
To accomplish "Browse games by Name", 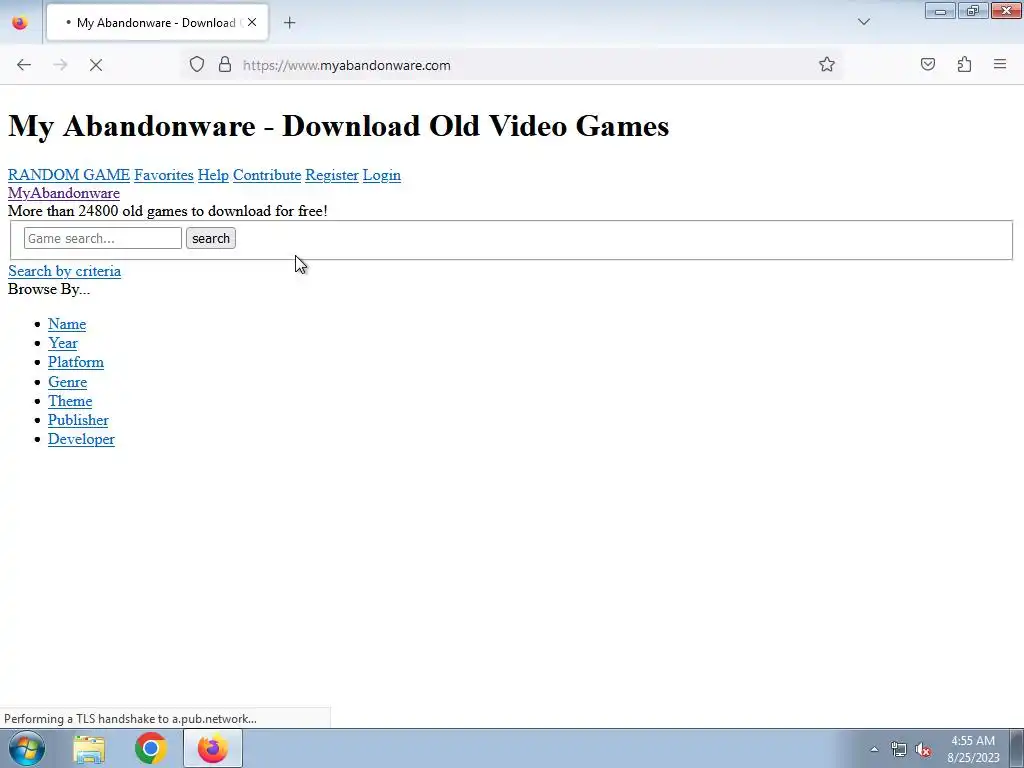I will pos(67,324).
